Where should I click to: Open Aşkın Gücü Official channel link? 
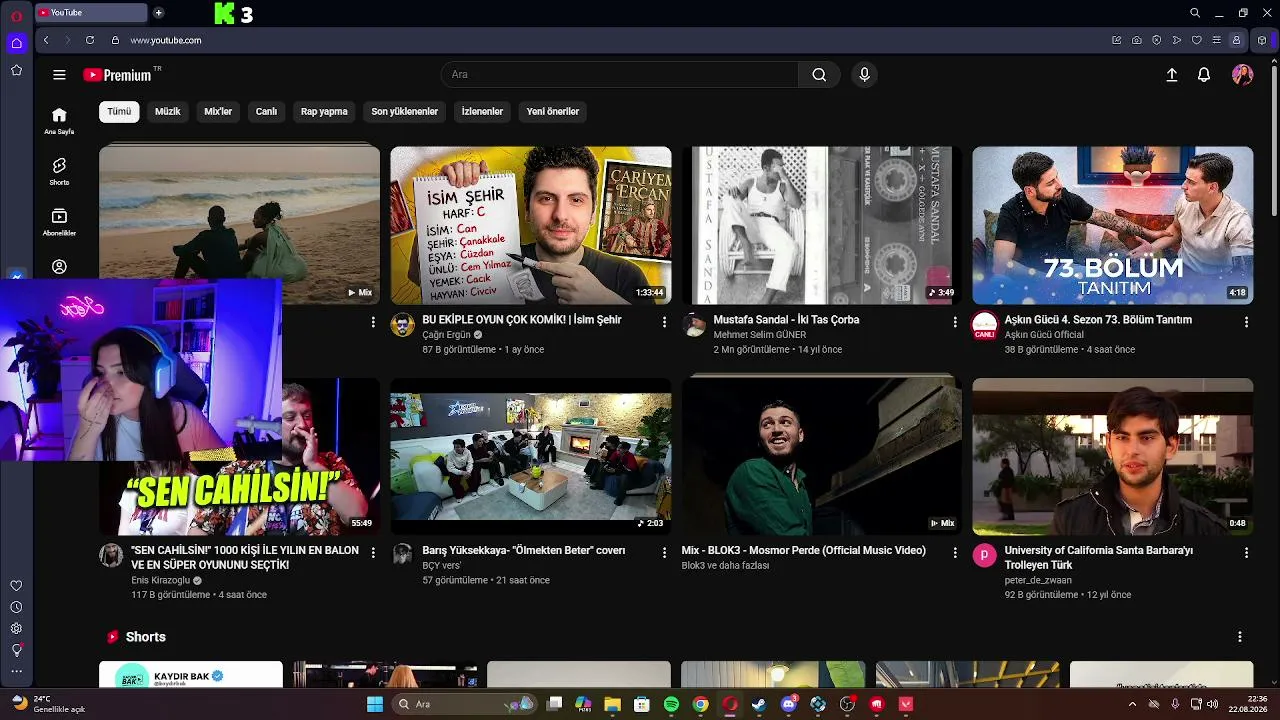pos(1044,335)
